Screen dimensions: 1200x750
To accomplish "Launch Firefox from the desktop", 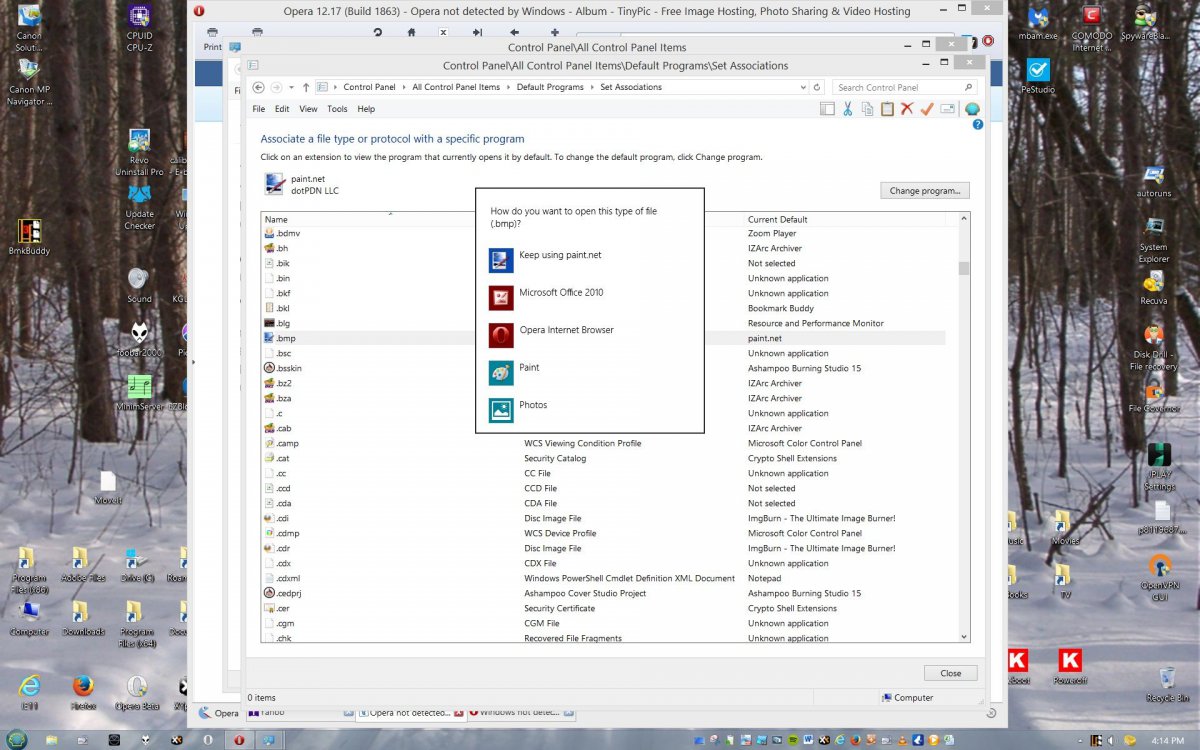I will (83, 691).
